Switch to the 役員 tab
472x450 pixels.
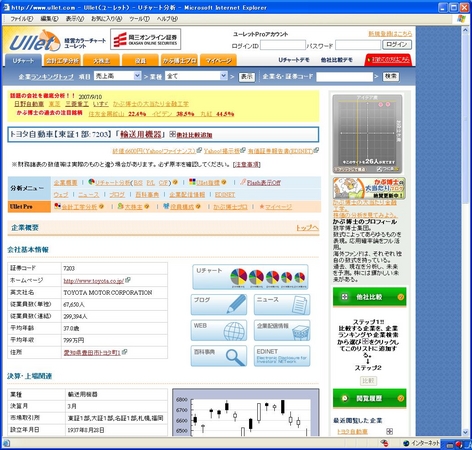[140, 61]
